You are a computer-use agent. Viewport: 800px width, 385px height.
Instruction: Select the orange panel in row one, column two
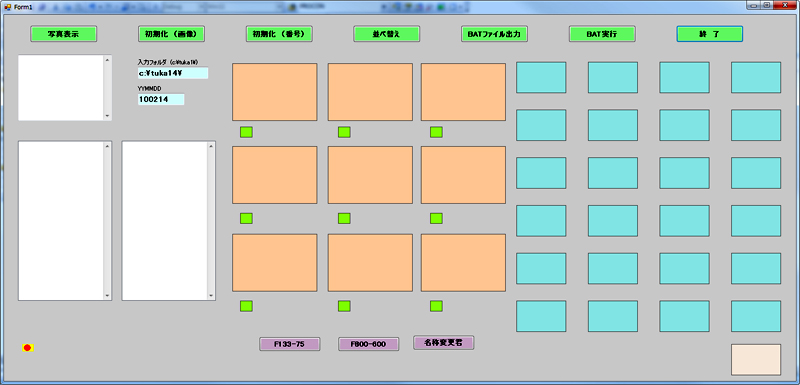pyautogui.click(x=370, y=92)
